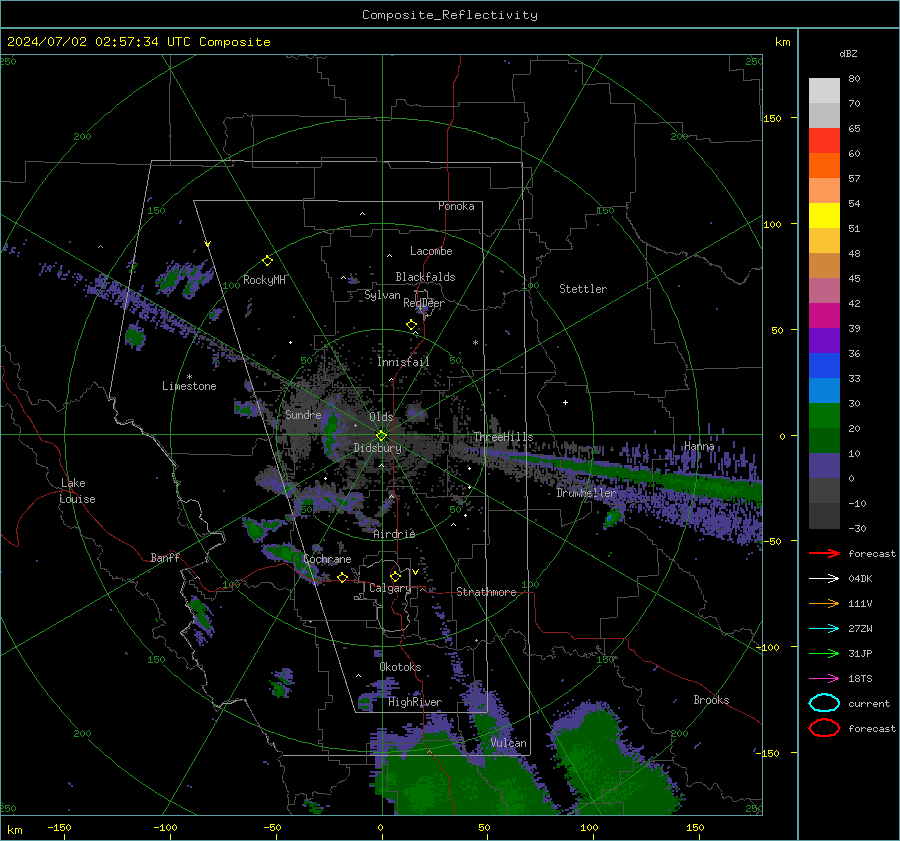Click the Didsbury city label
This screenshot has width=900, height=841.
click(x=377, y=448)
